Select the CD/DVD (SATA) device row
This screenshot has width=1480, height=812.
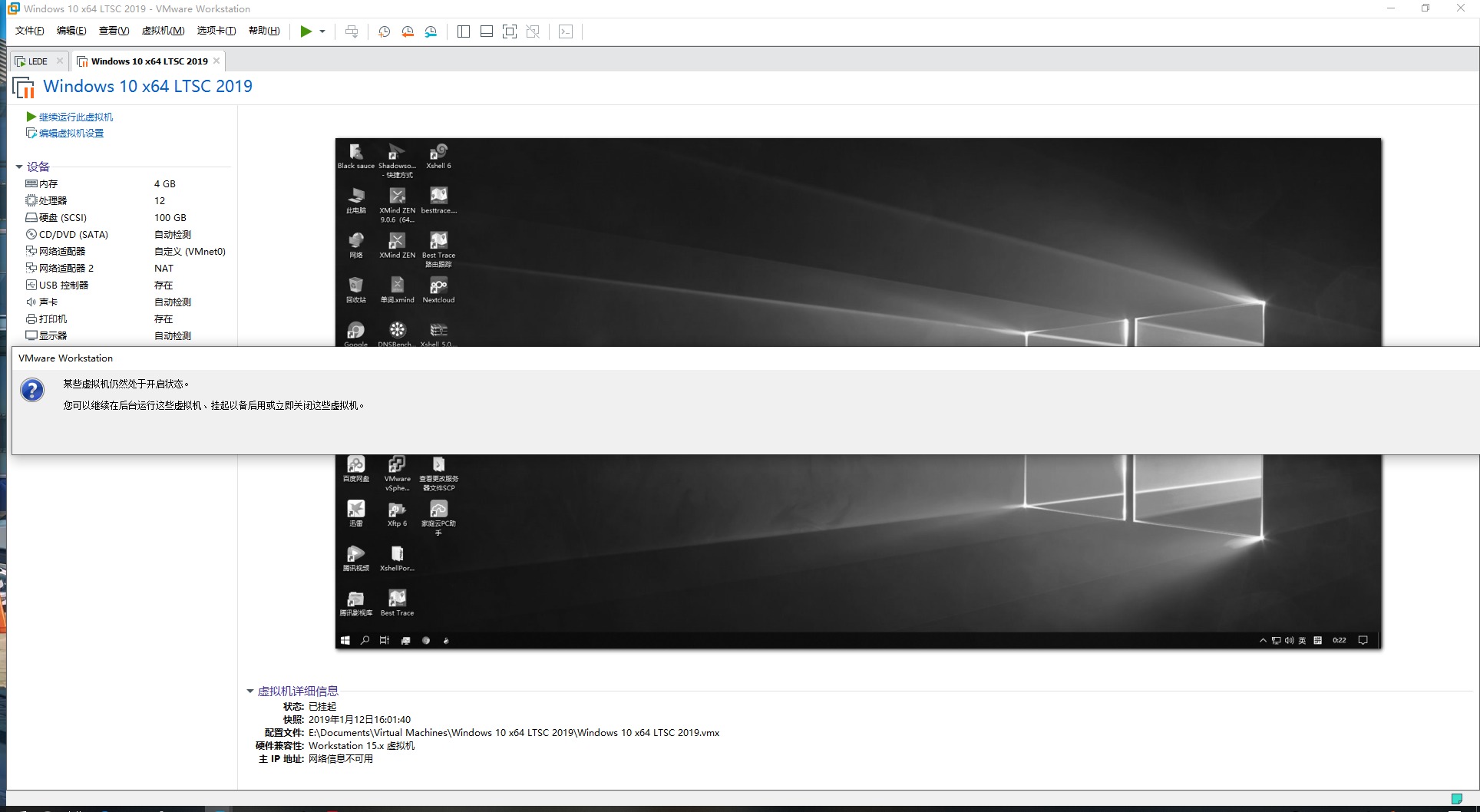[x=127, y=235]
